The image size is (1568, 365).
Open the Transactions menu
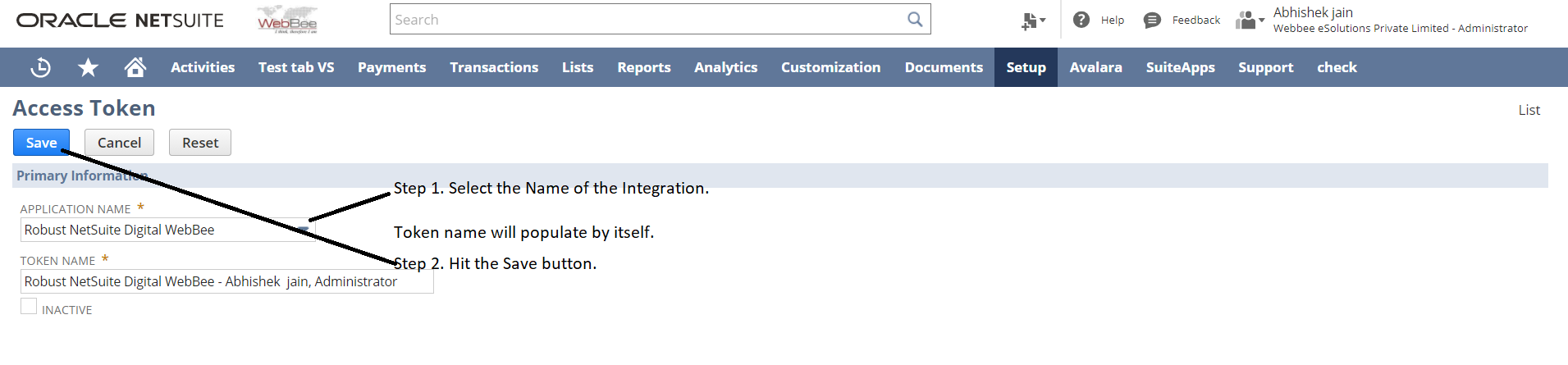[494, 67]
